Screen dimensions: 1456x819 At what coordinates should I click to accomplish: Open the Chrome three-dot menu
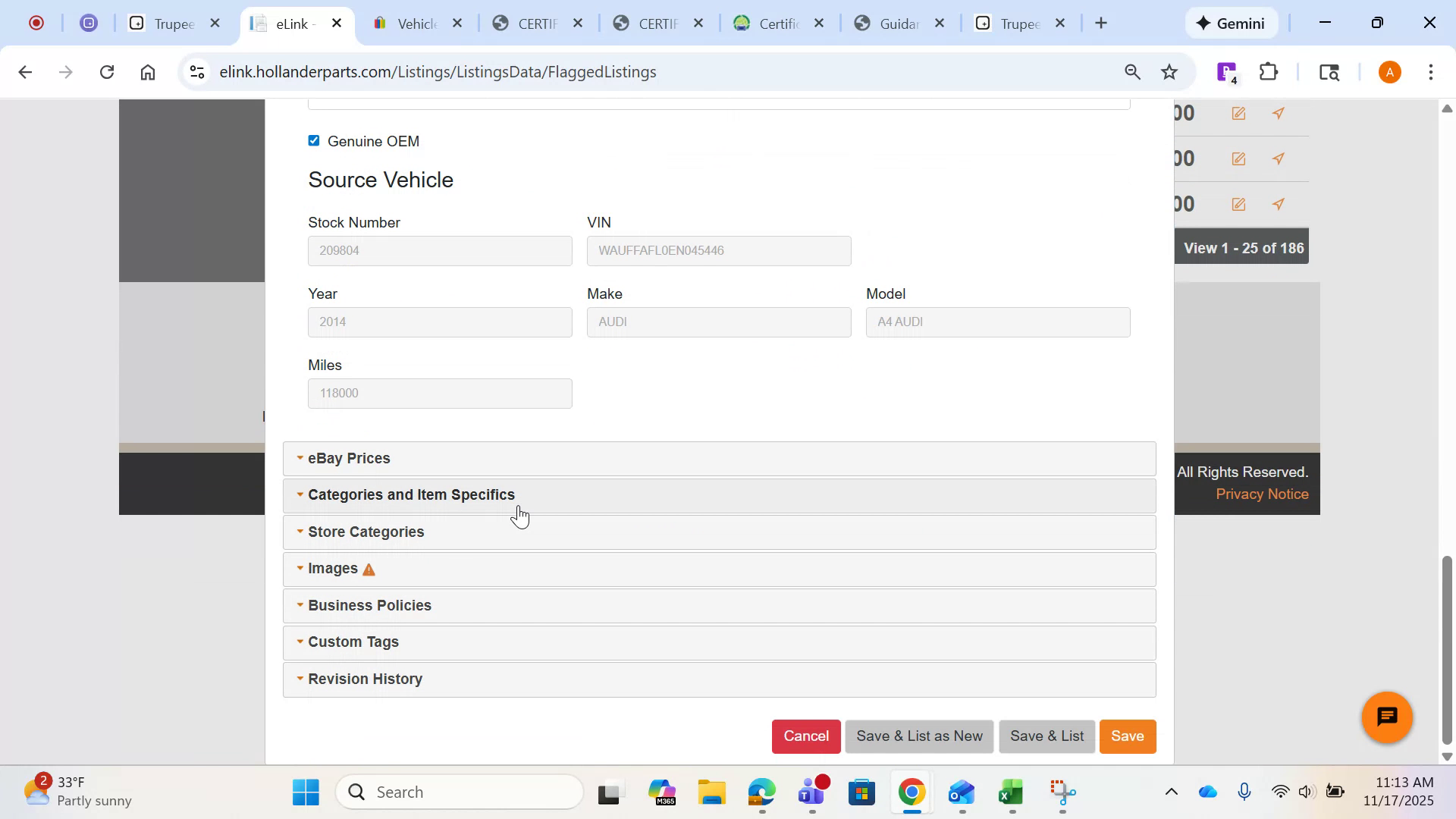(1432, 71)
